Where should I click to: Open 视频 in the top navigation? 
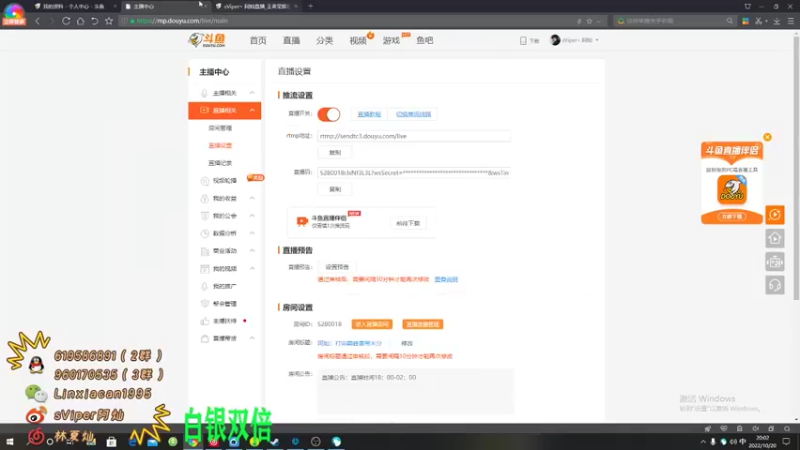pyautogui.click(x=358, y=40)
